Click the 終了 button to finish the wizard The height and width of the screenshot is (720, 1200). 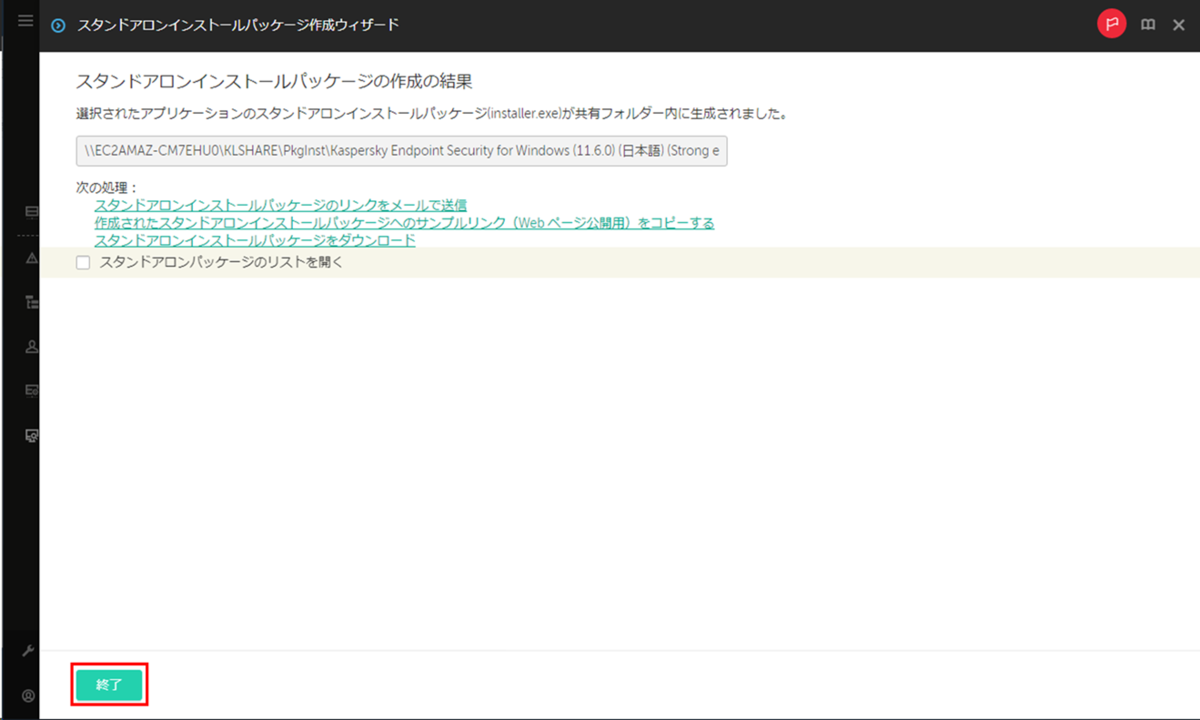coord(109,684)
